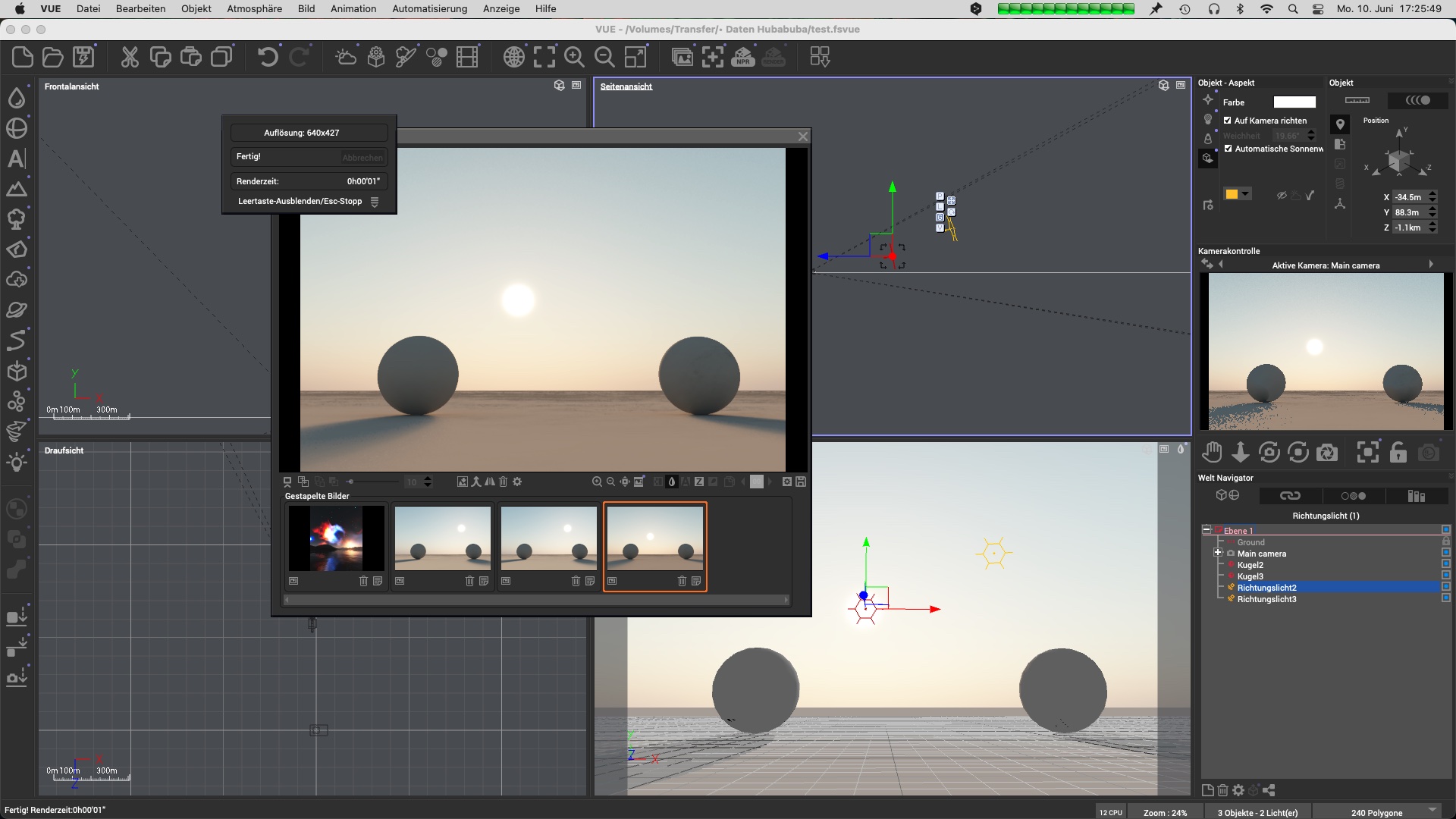Select the text tool in left sidebar
Viewport: 1456px width, 819px height.
click(x=17, y=158)
